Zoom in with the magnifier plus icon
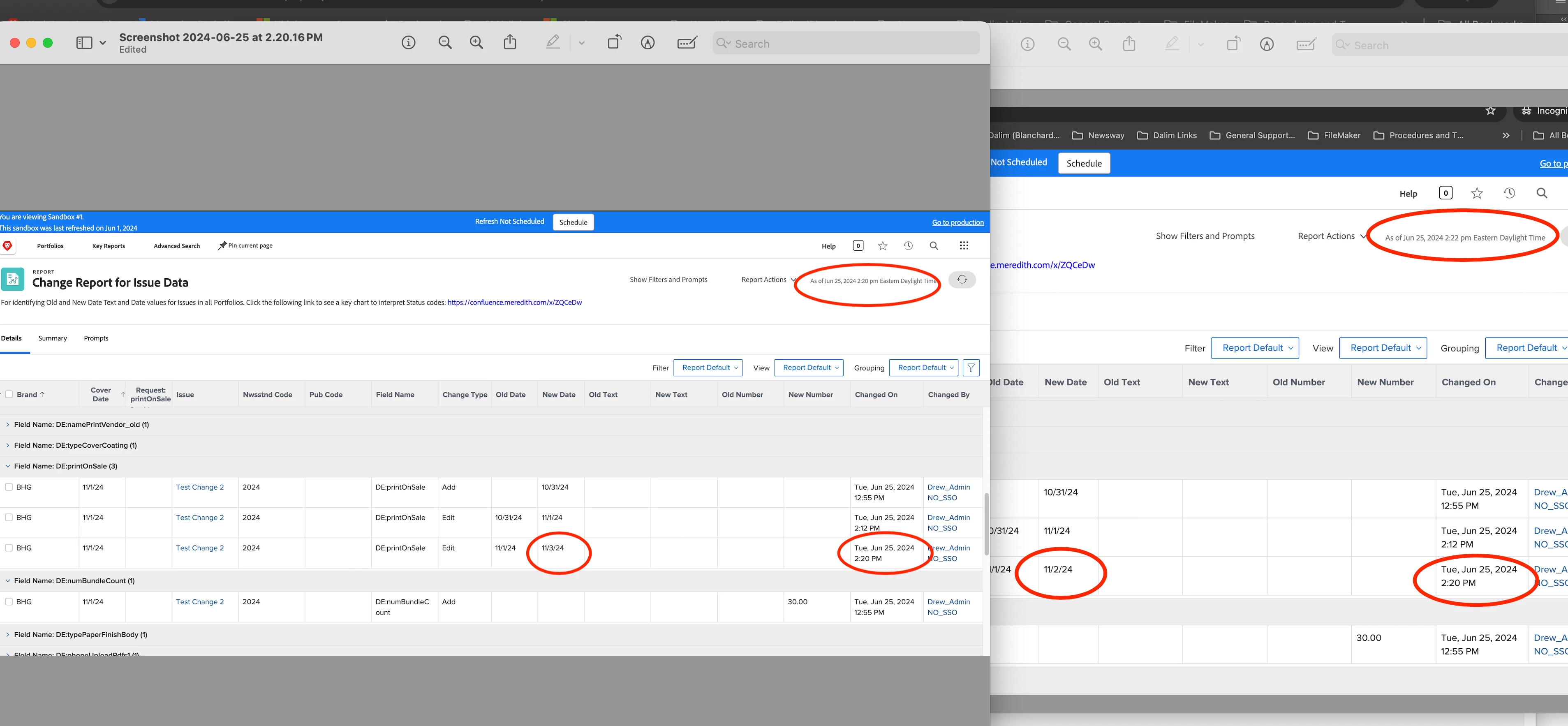Image resolution: width=1568 pixels, height=726 pixels. (476, 43)
